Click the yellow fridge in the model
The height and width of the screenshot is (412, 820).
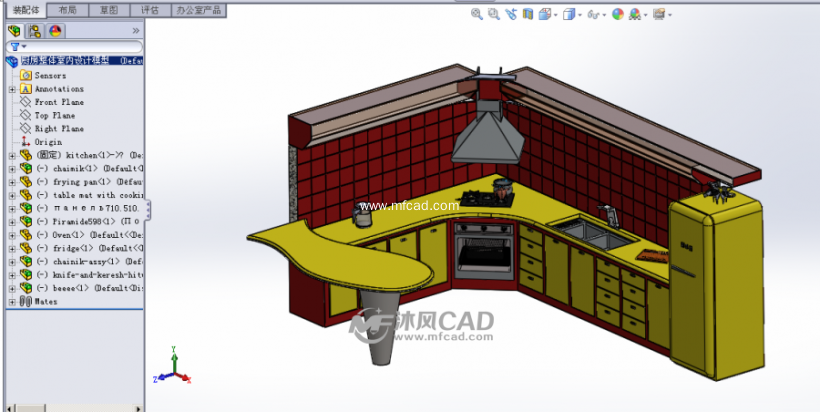tap(715, 285)
